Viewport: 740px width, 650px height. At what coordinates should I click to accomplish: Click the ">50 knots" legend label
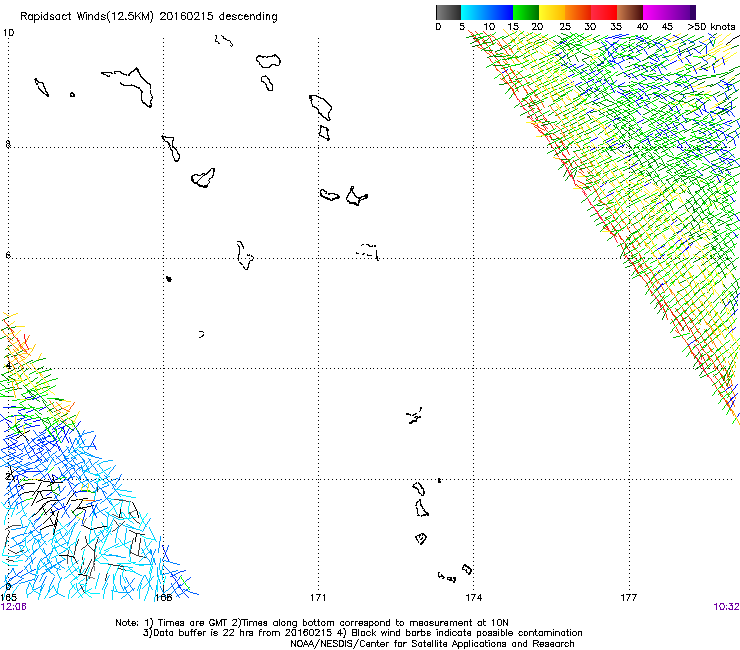711,27
